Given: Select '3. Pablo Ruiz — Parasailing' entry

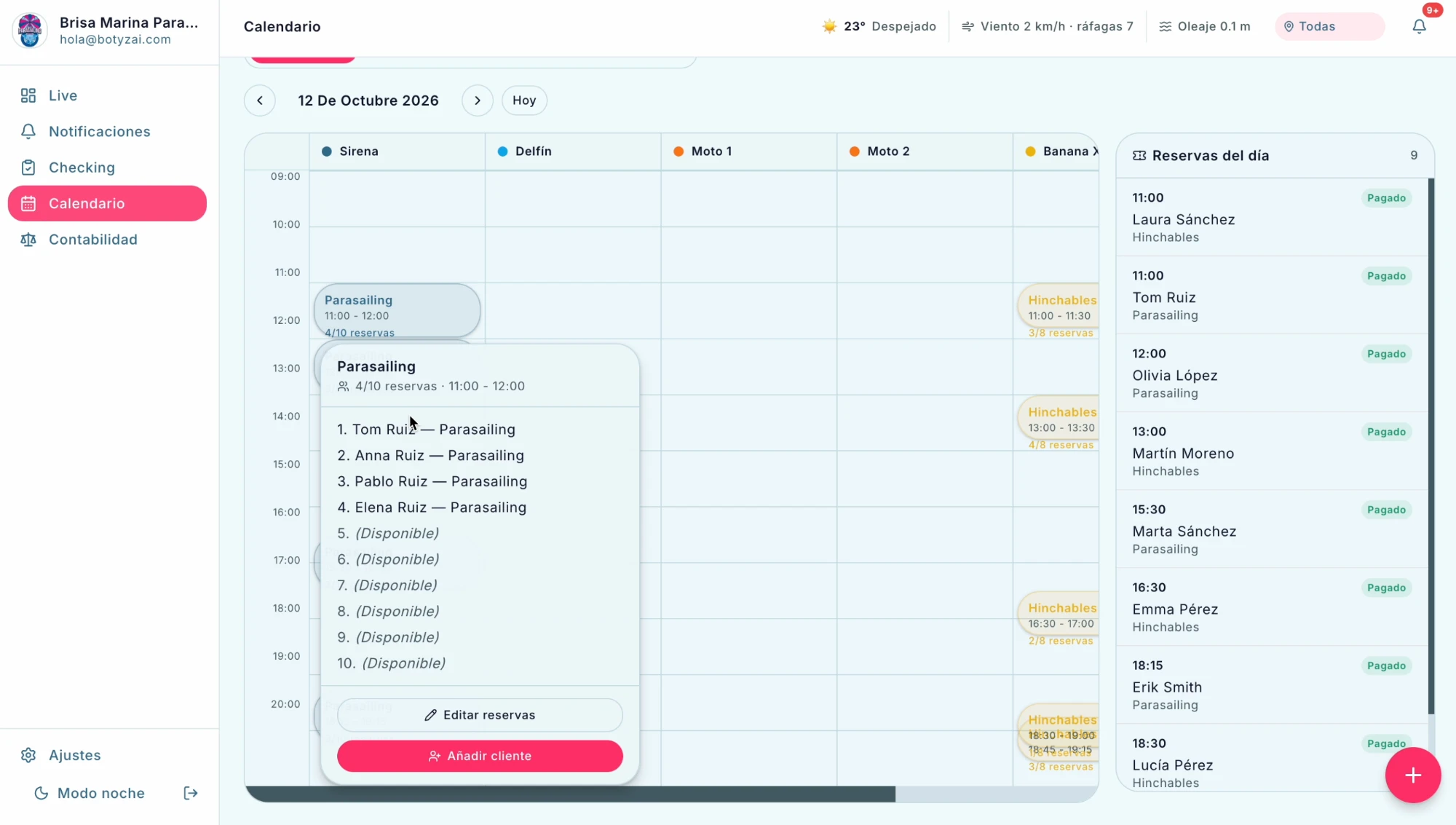Looking at the screenshot, I should coord(432,481).
